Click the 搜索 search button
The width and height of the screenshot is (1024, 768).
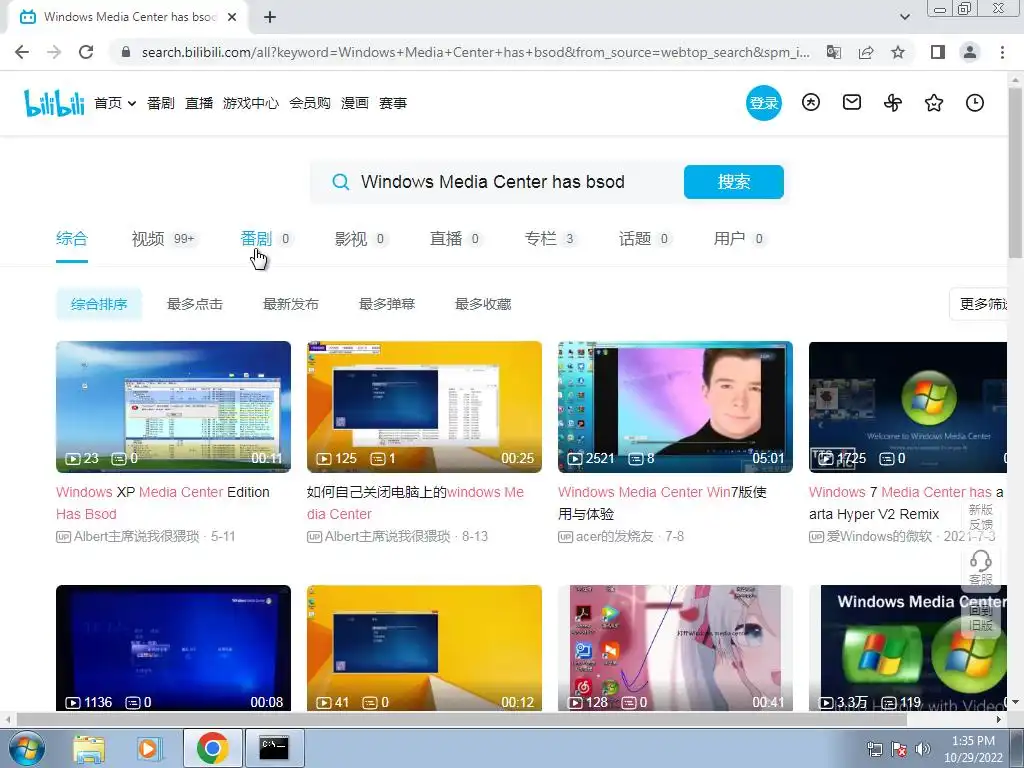point(733,182)
